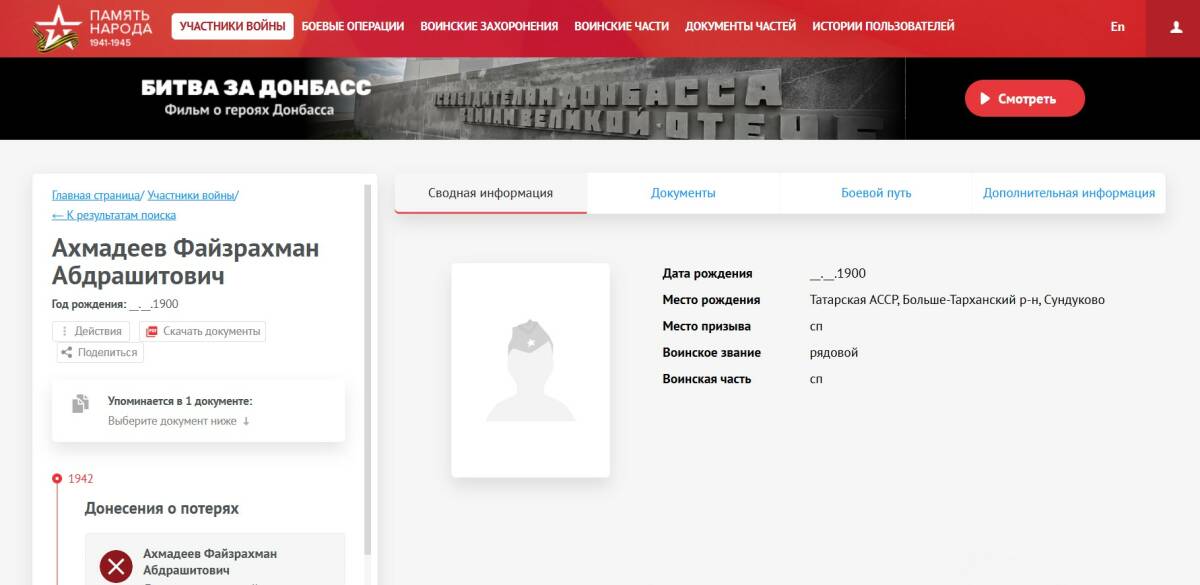The height and width of the screenshot is (585, 1200).
Task: Click the left panel vertical scrollbar
Action: point(367,370)
